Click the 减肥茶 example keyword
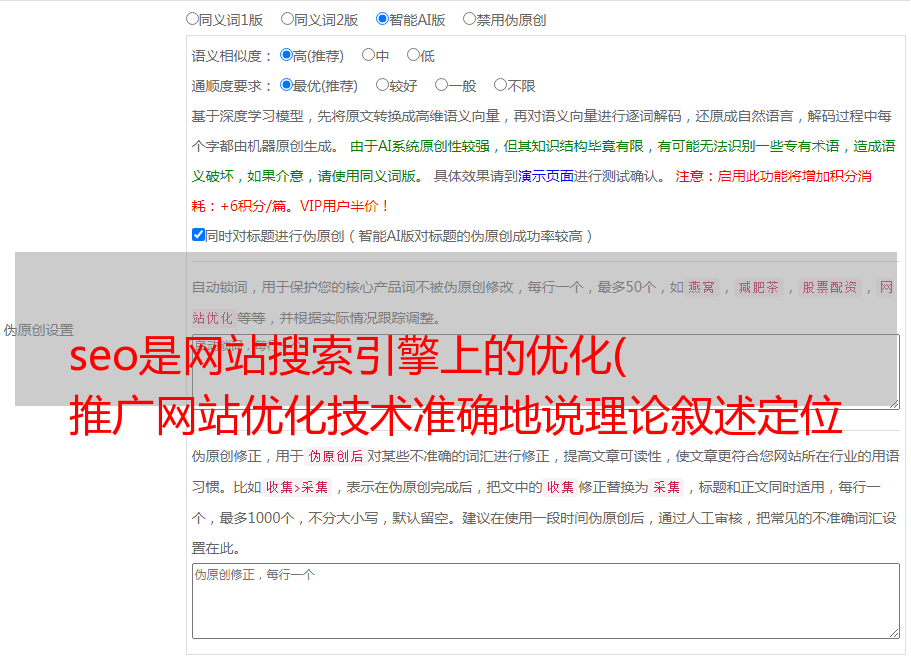Screen dimensions: 911x658 coord(759,287)
